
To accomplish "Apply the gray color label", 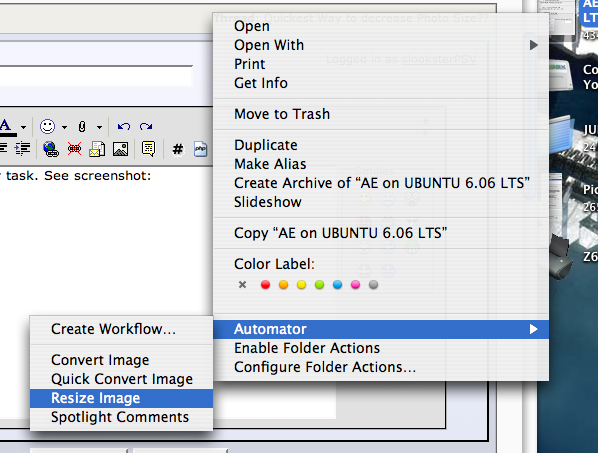I will (373, 284).
